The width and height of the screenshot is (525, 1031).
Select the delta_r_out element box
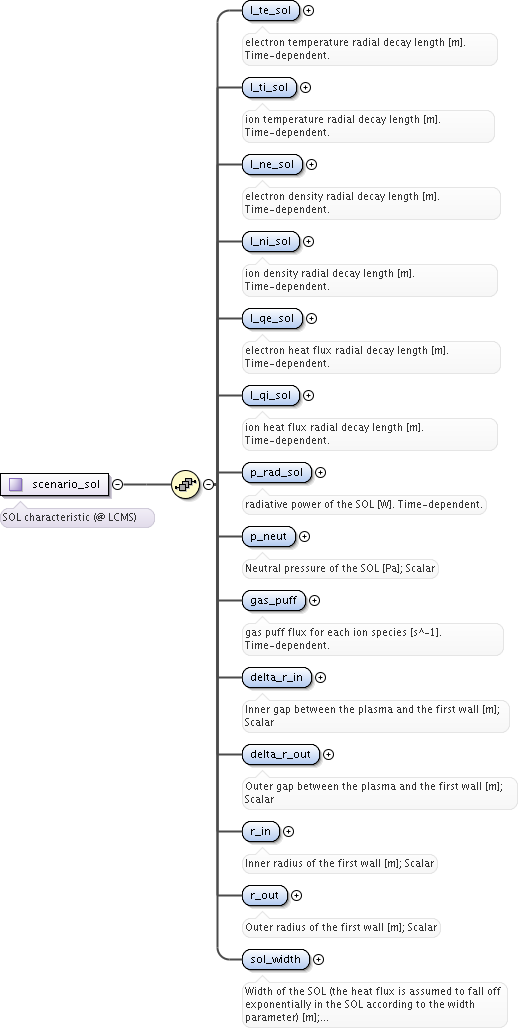coord(280,754)
